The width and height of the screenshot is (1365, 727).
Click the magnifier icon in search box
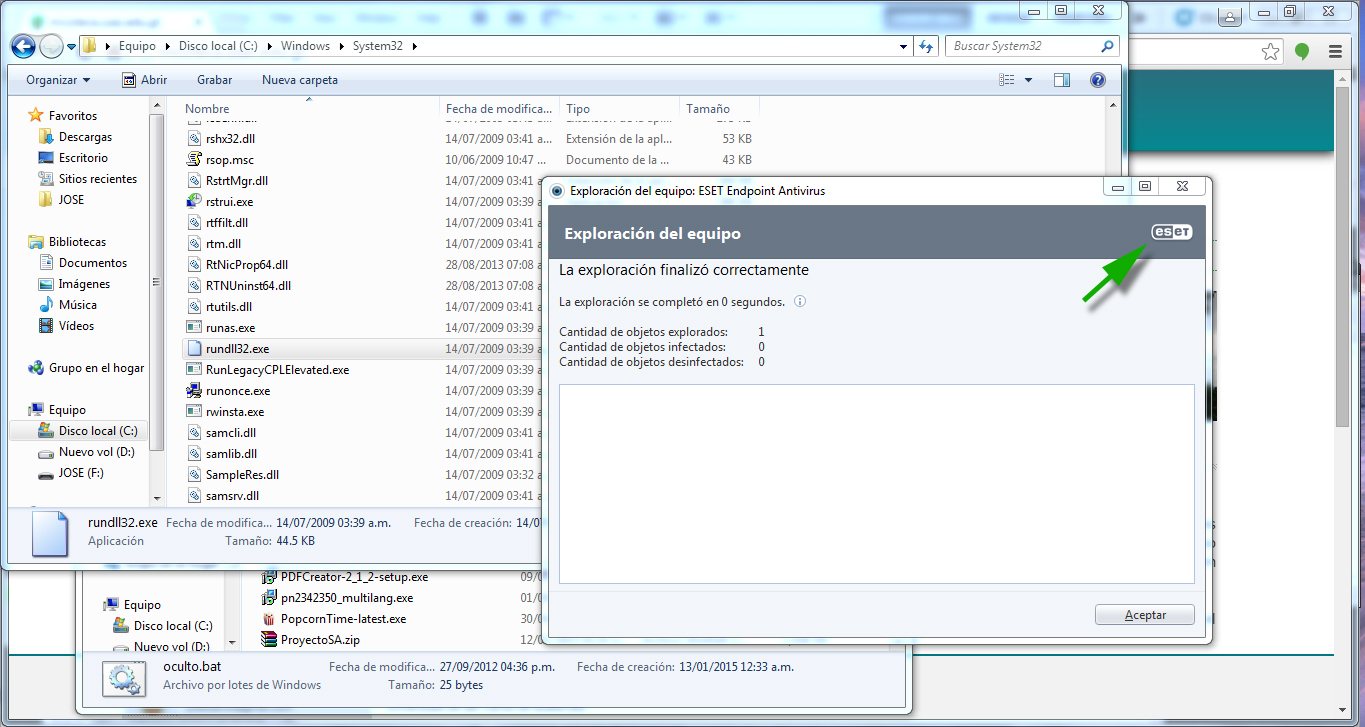pos(1107,46)
